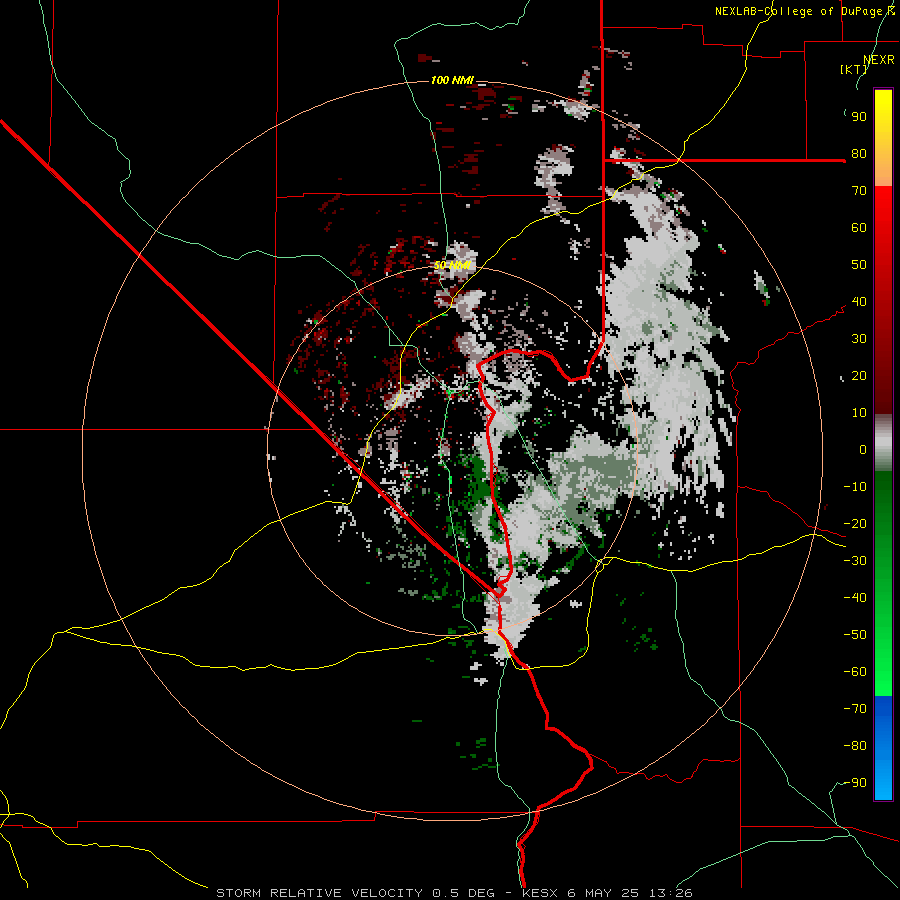Click the gray zero-velocity segment of the color bar

883,443
